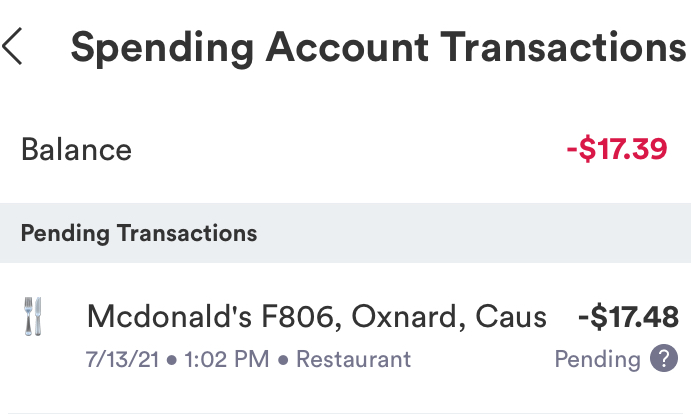Click the empty gray area right of Pending Transactions

click(480, 234)
